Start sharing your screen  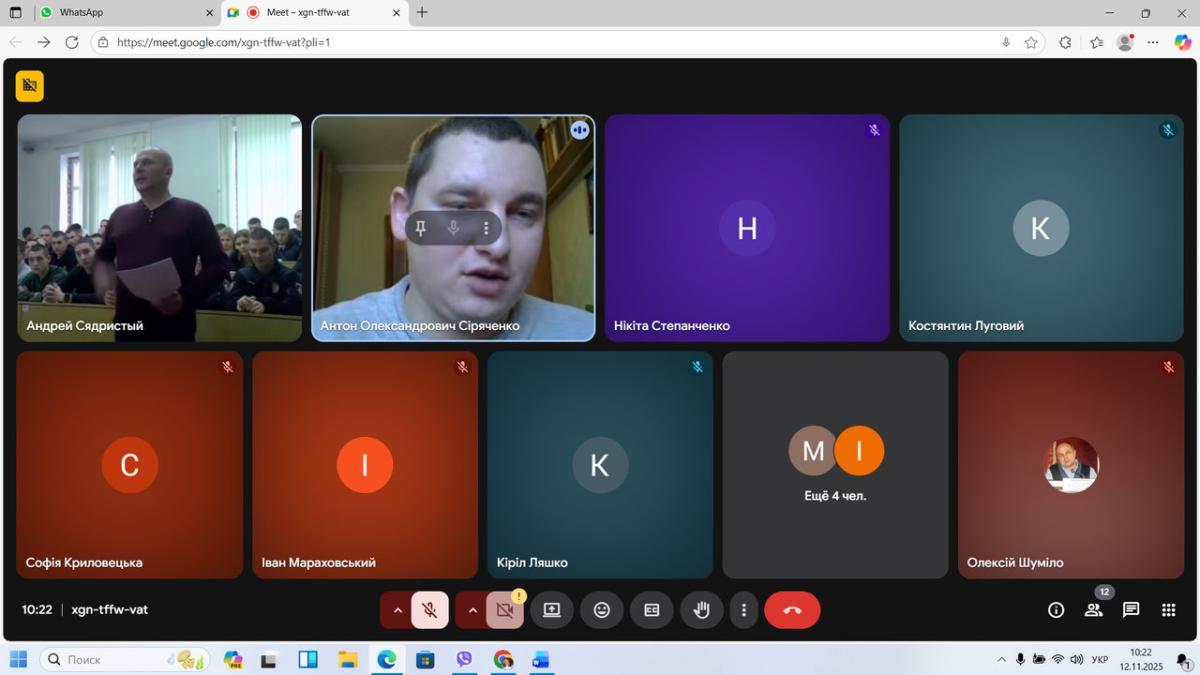pos(552,610)
